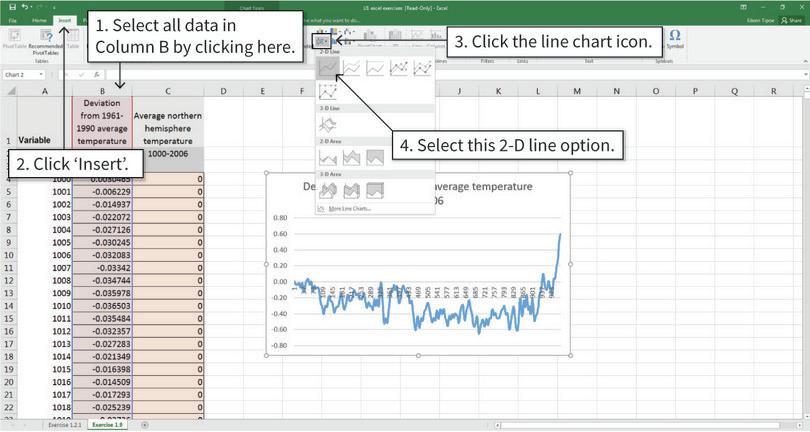This screenshot has height=432, width=810.
Task: Switch to Exercise 1.3 sheet tab
Action: (107, 425)
